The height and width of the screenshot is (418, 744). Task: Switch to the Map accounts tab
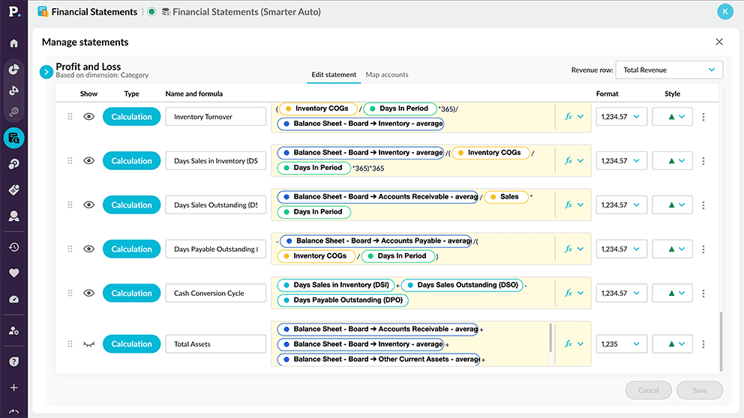pyautogui.click(x=387, y=74)
